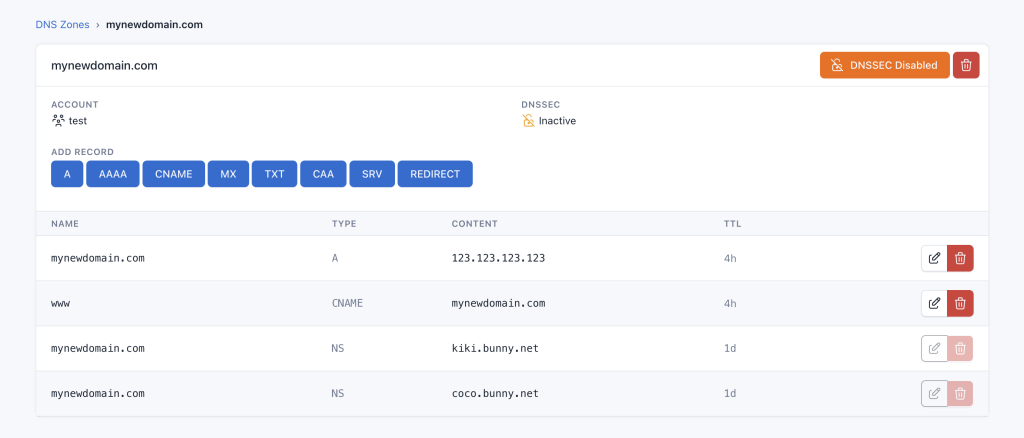Add an SRV record
This screenshot has width=1024, height=438.
pyautogui.click(x=371, y=174)
